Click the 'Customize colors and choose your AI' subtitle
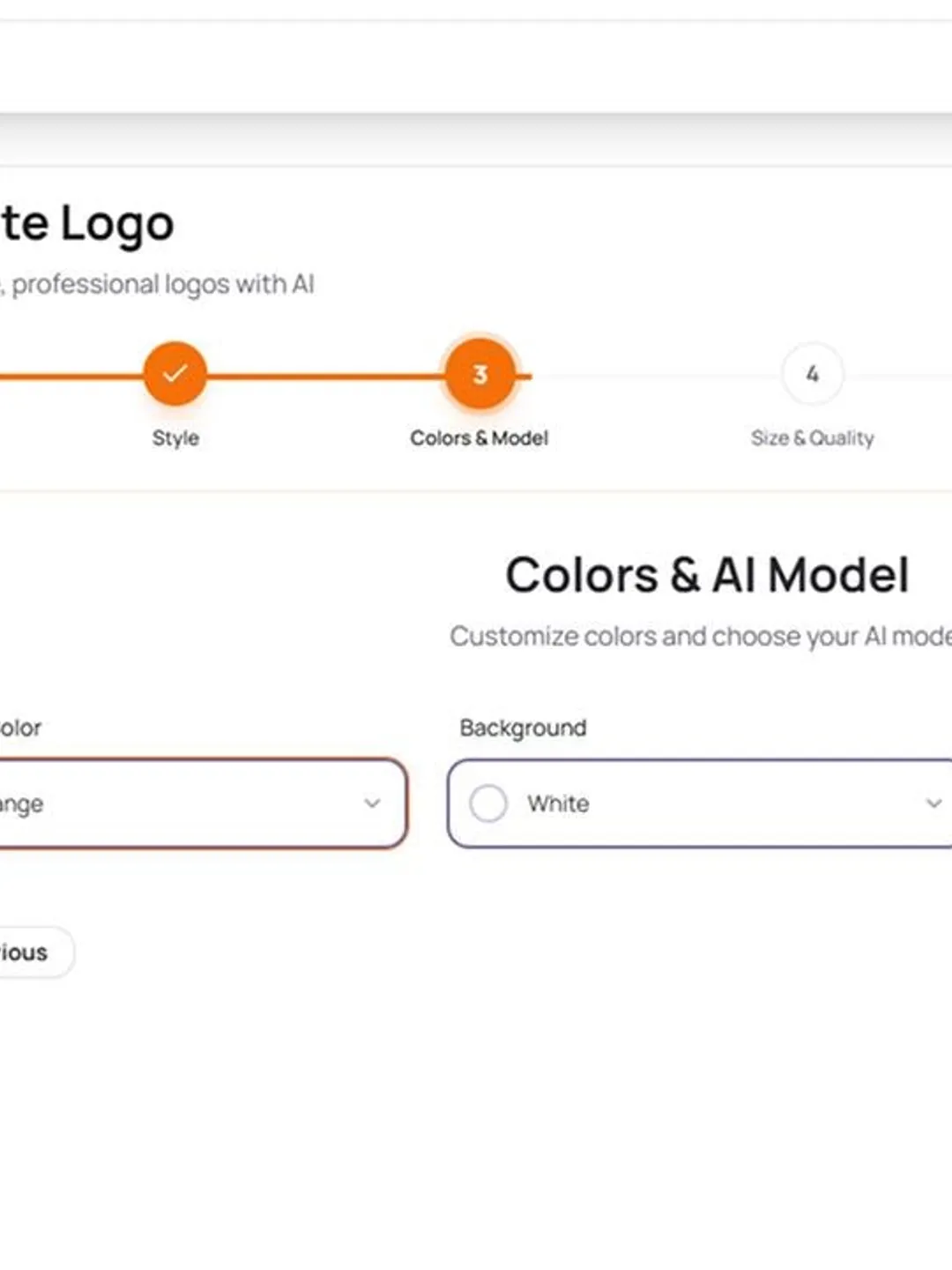Viewport: 952px width, 1270px height. click(701, 636)
